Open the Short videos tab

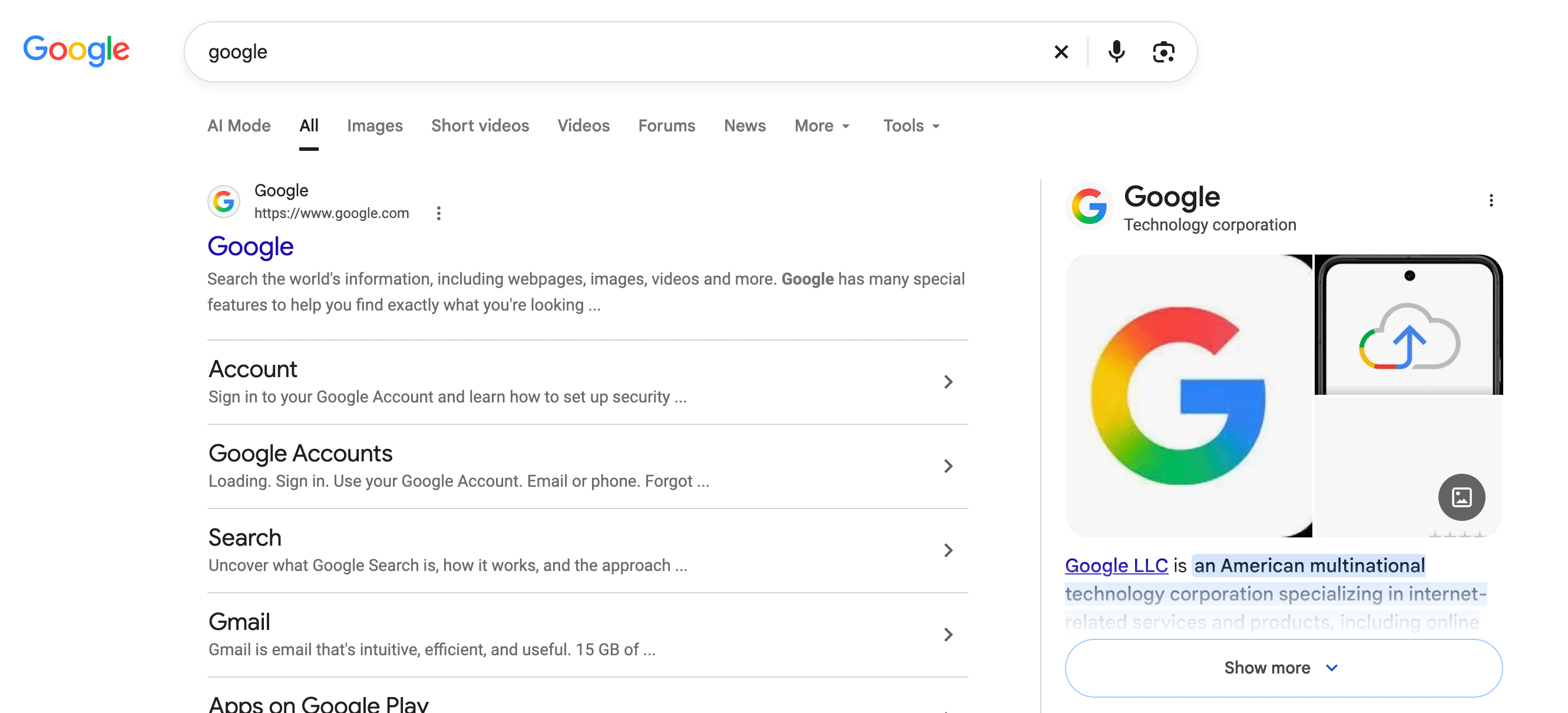coord(480,126)
